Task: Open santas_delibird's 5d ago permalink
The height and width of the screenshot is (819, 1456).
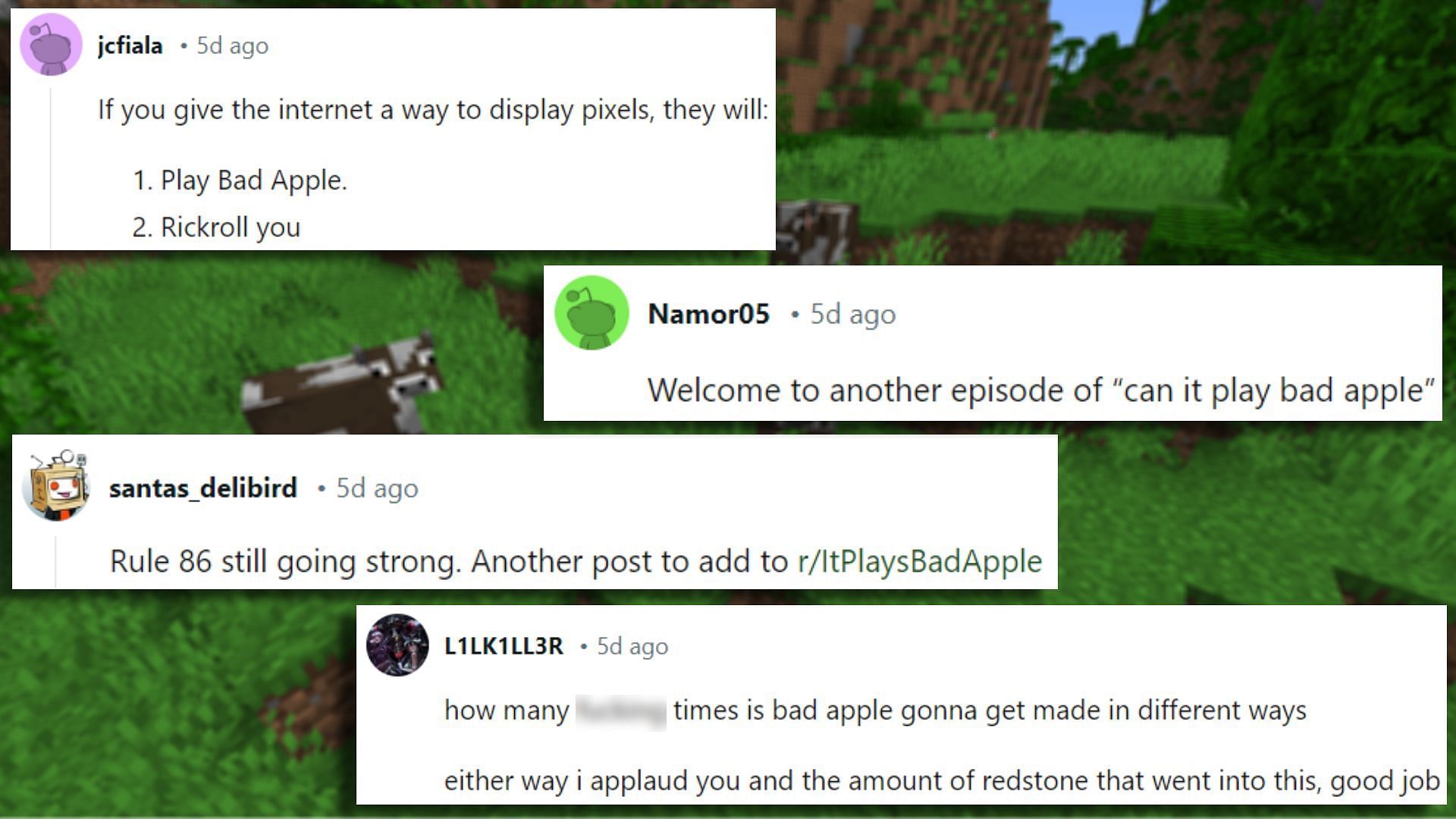Action: [377, 488]
